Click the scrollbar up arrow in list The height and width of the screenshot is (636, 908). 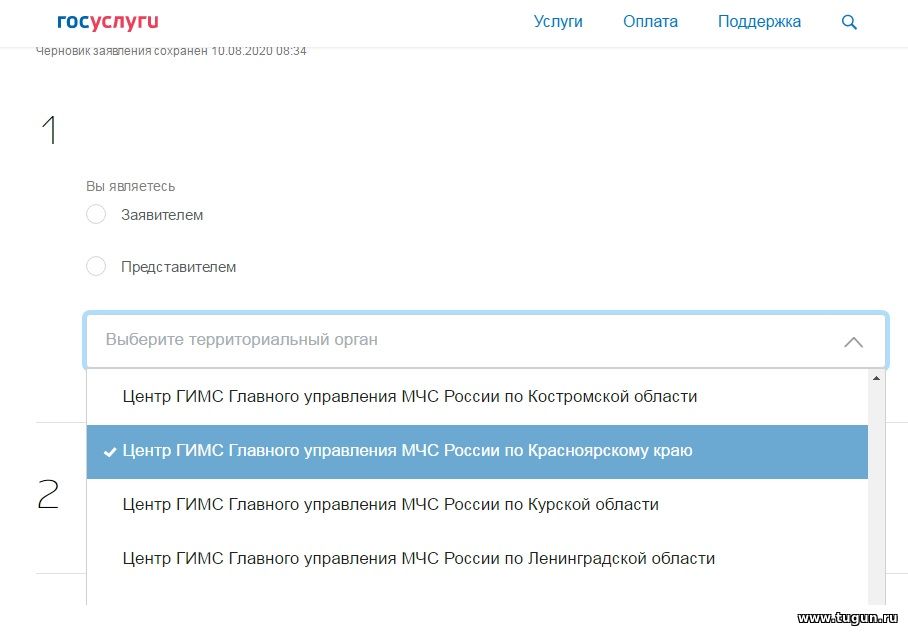click(x=876, y=378)
